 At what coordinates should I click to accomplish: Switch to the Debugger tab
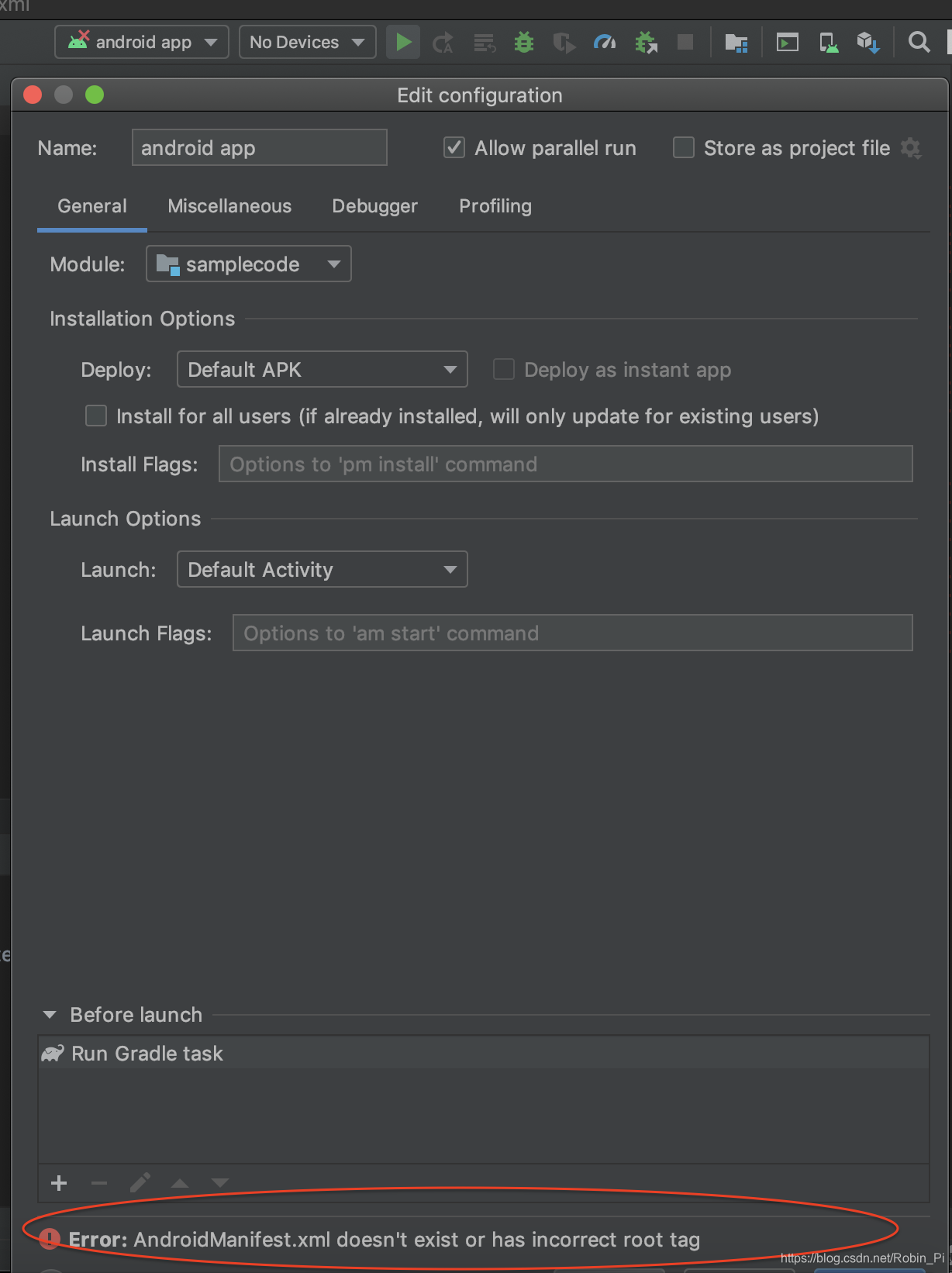click(x=374, y=206)
